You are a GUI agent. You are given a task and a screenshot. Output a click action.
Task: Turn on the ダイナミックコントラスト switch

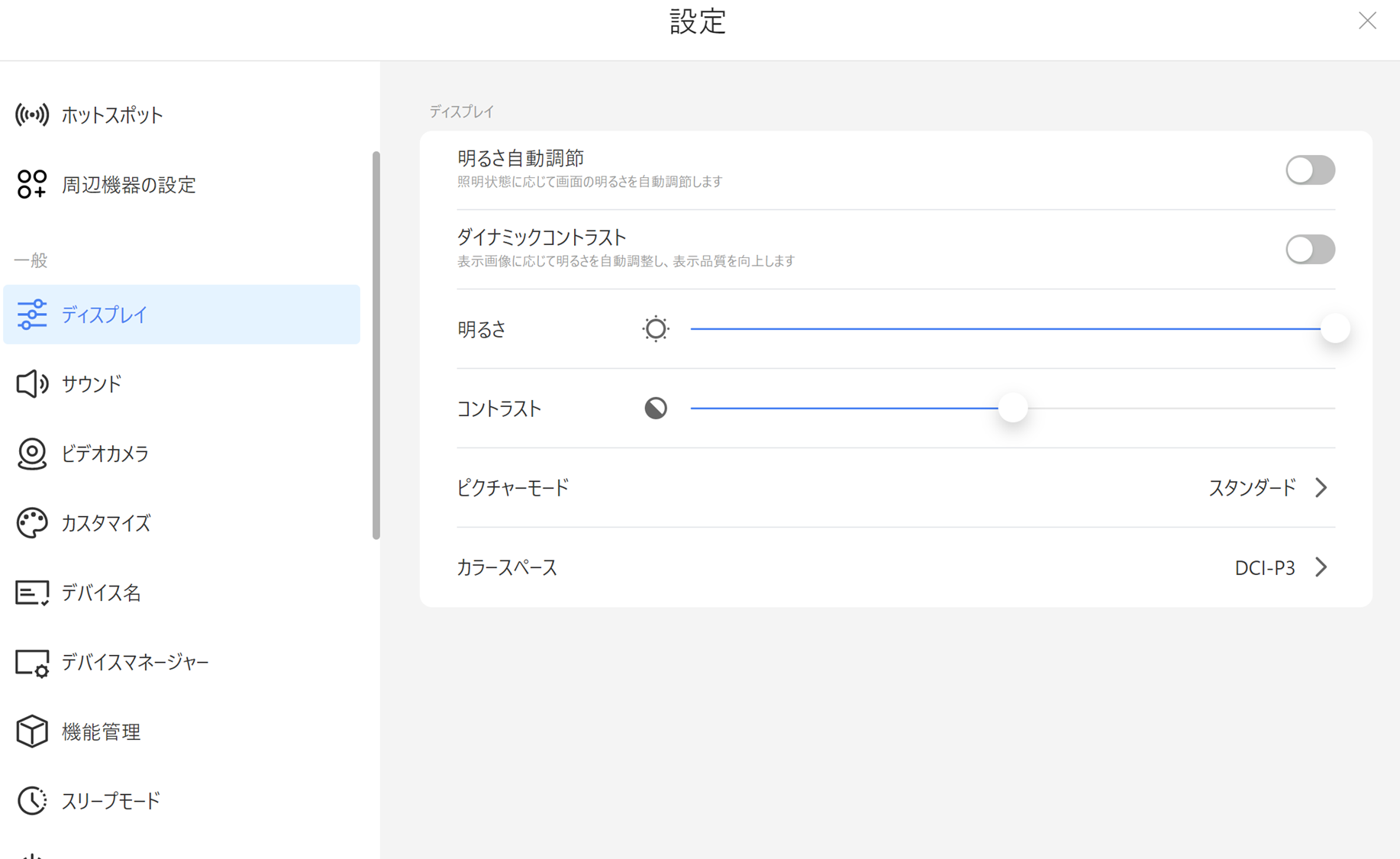point(1310,250)
